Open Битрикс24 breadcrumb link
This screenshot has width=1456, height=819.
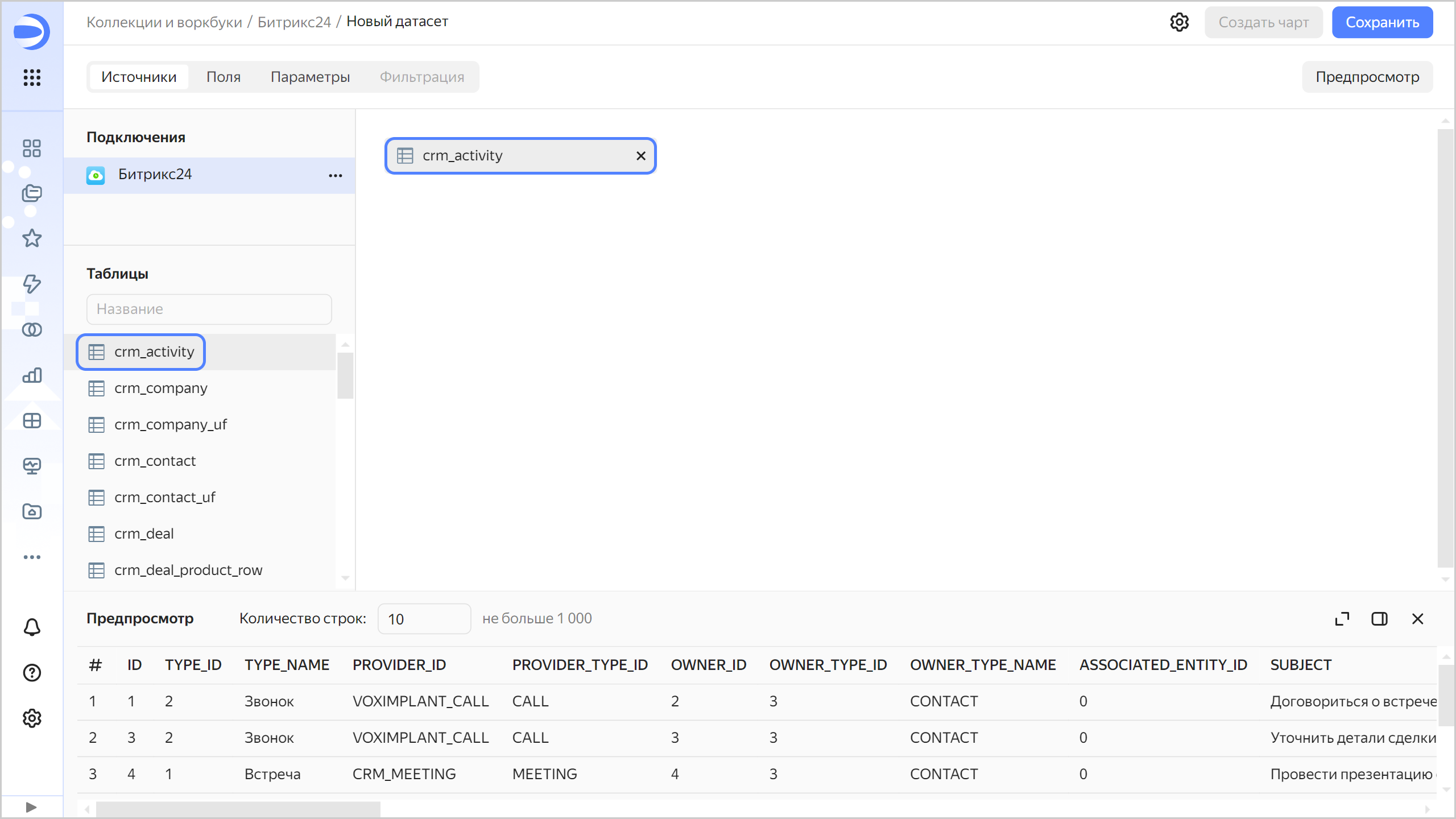(x=294, y=22)
